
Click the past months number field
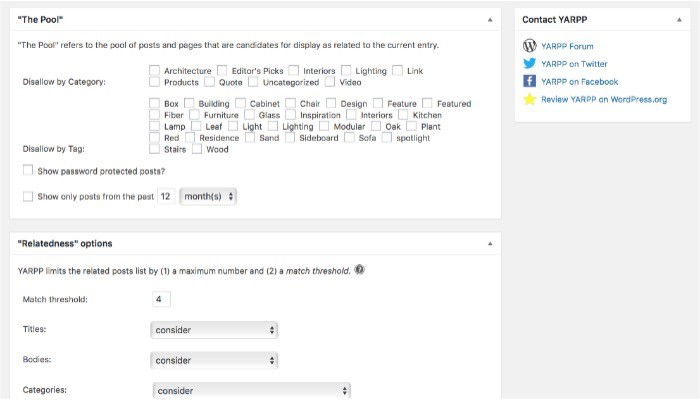pos(166,197)
